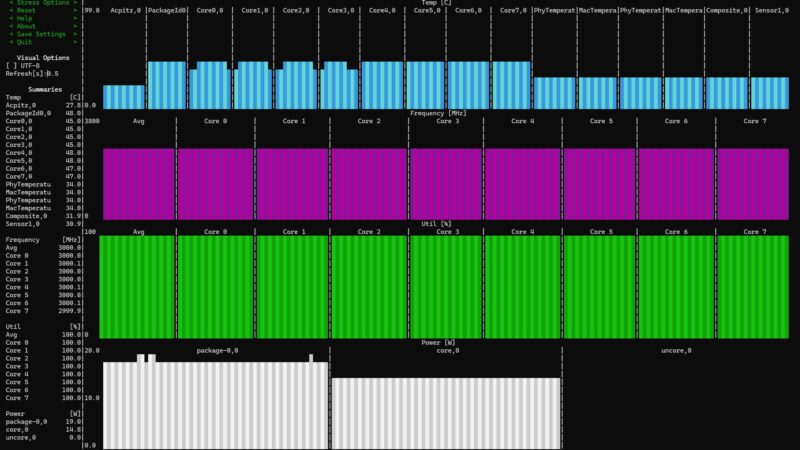Click the Frequency [MHz] graph title
The width and height of the screenshot is (800, 450).
438,113
